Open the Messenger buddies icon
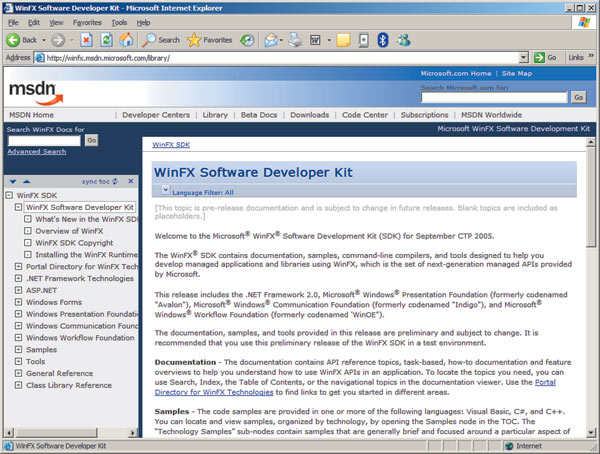Screen dimensions: 600x454 (x=403, y=40)
